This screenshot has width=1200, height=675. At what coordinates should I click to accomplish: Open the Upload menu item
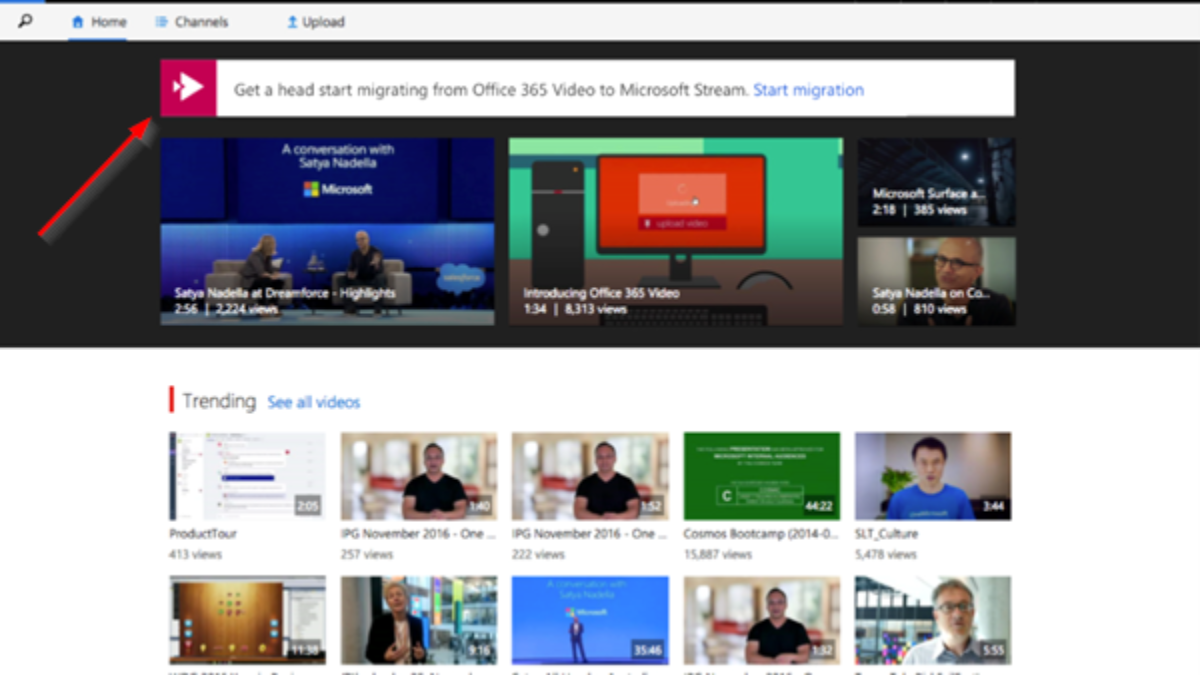click(316, 21)
